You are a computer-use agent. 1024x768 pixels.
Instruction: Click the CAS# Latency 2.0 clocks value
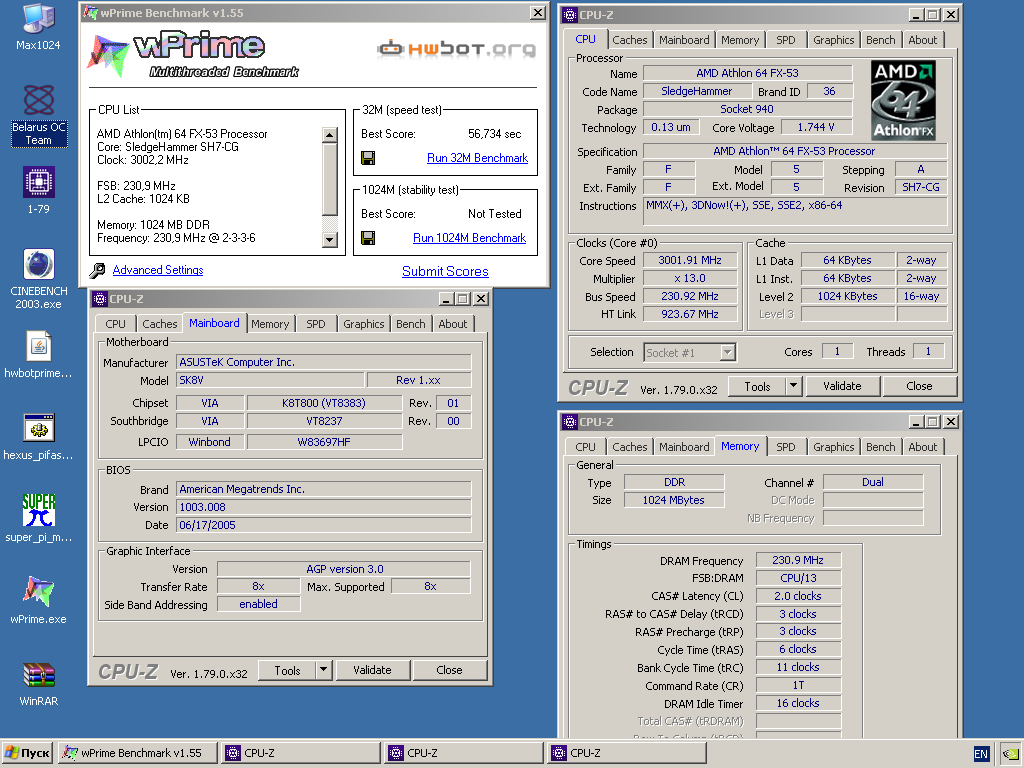coord(798,596)
